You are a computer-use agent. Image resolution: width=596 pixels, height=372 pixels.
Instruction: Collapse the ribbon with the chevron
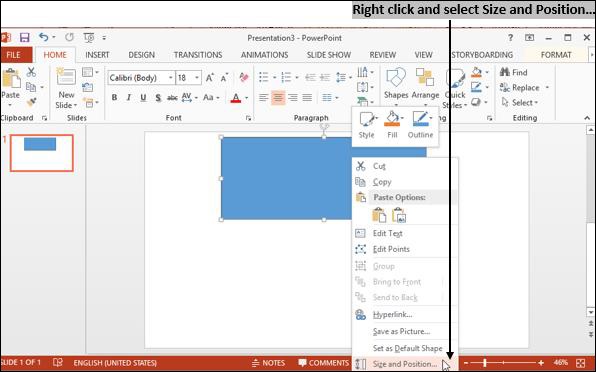point(587,118)
